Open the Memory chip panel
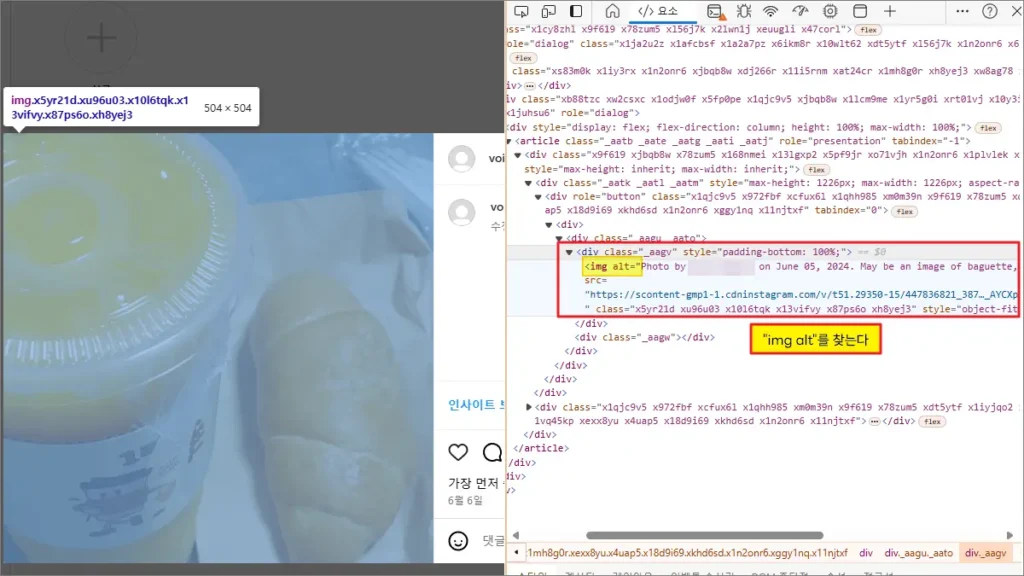 829,11
